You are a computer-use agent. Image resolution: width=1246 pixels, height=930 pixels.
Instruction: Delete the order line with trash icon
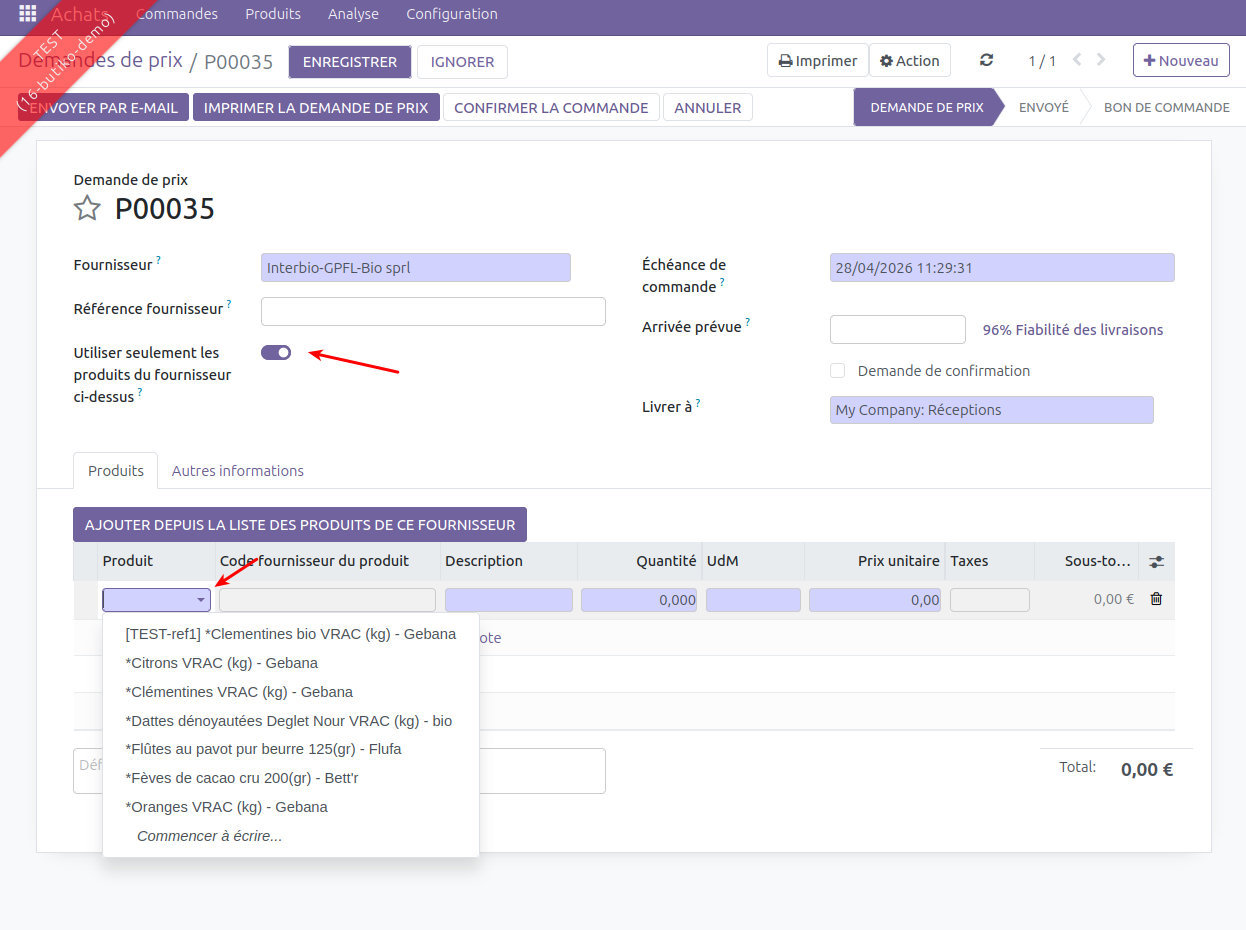pyautogui.click(x=1156, y=599)
